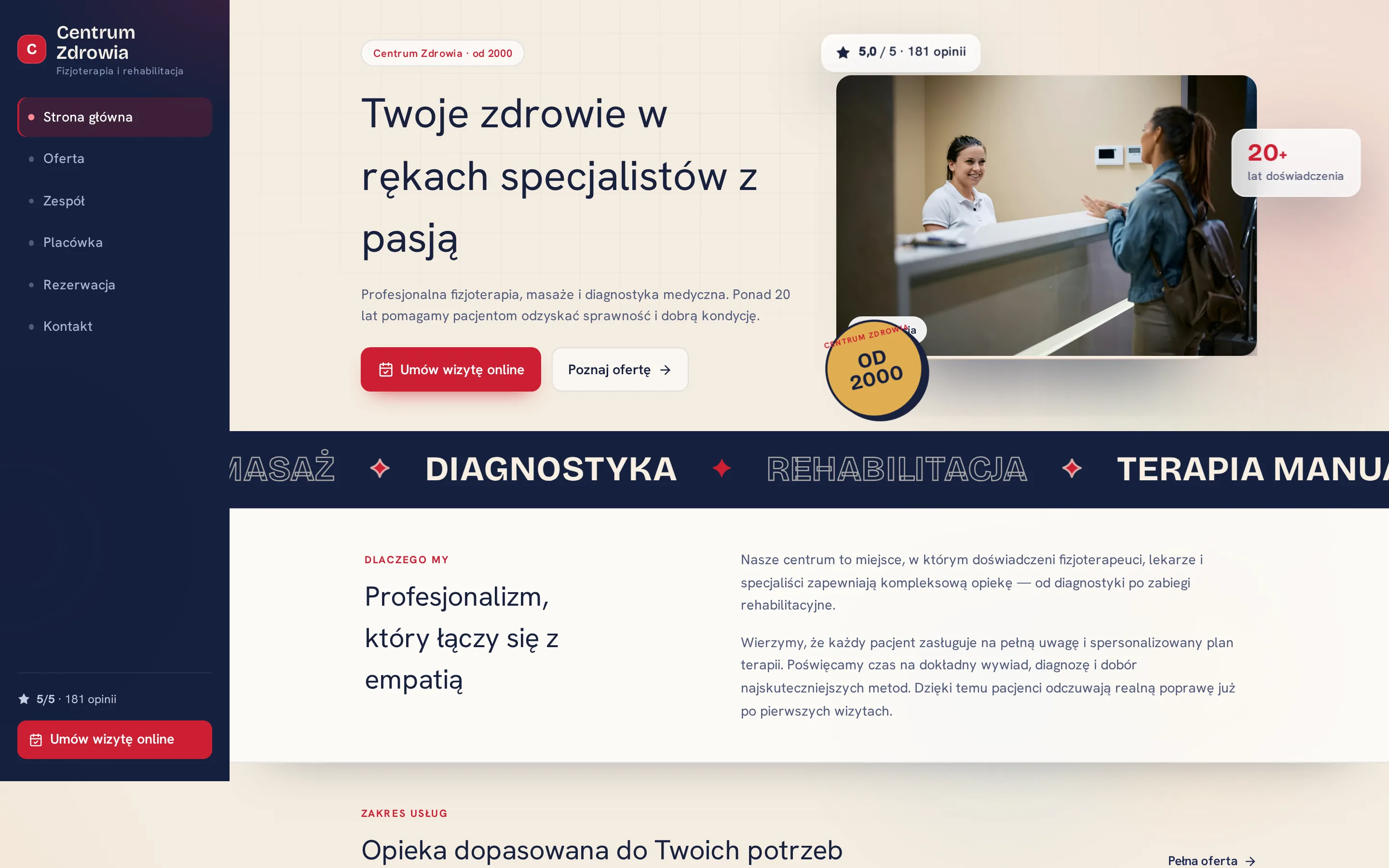This screenshot has width=1389, height=868.
Task: Click calendar icon in hero booking button
Action: coord(386,370)
